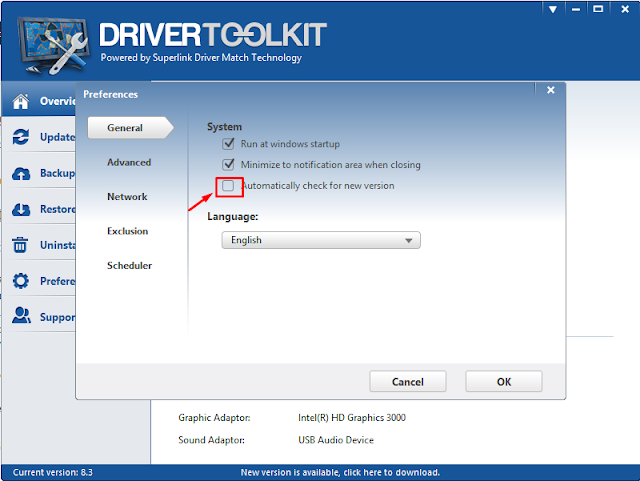Open the Backup cloud upload icon
Screen dimensions: 640x481
(20, 173)
